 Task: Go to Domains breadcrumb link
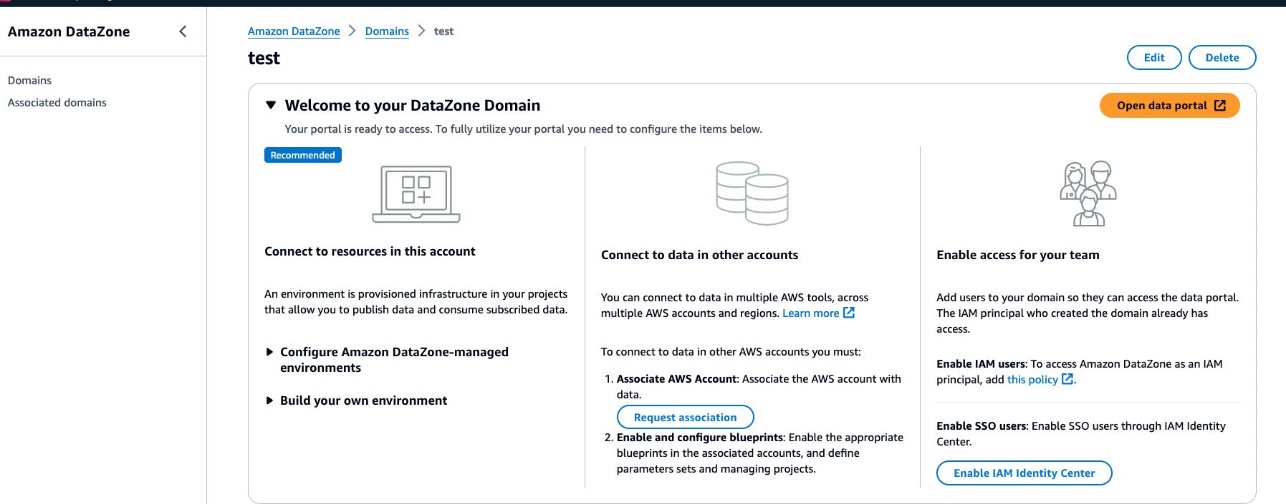387,31
